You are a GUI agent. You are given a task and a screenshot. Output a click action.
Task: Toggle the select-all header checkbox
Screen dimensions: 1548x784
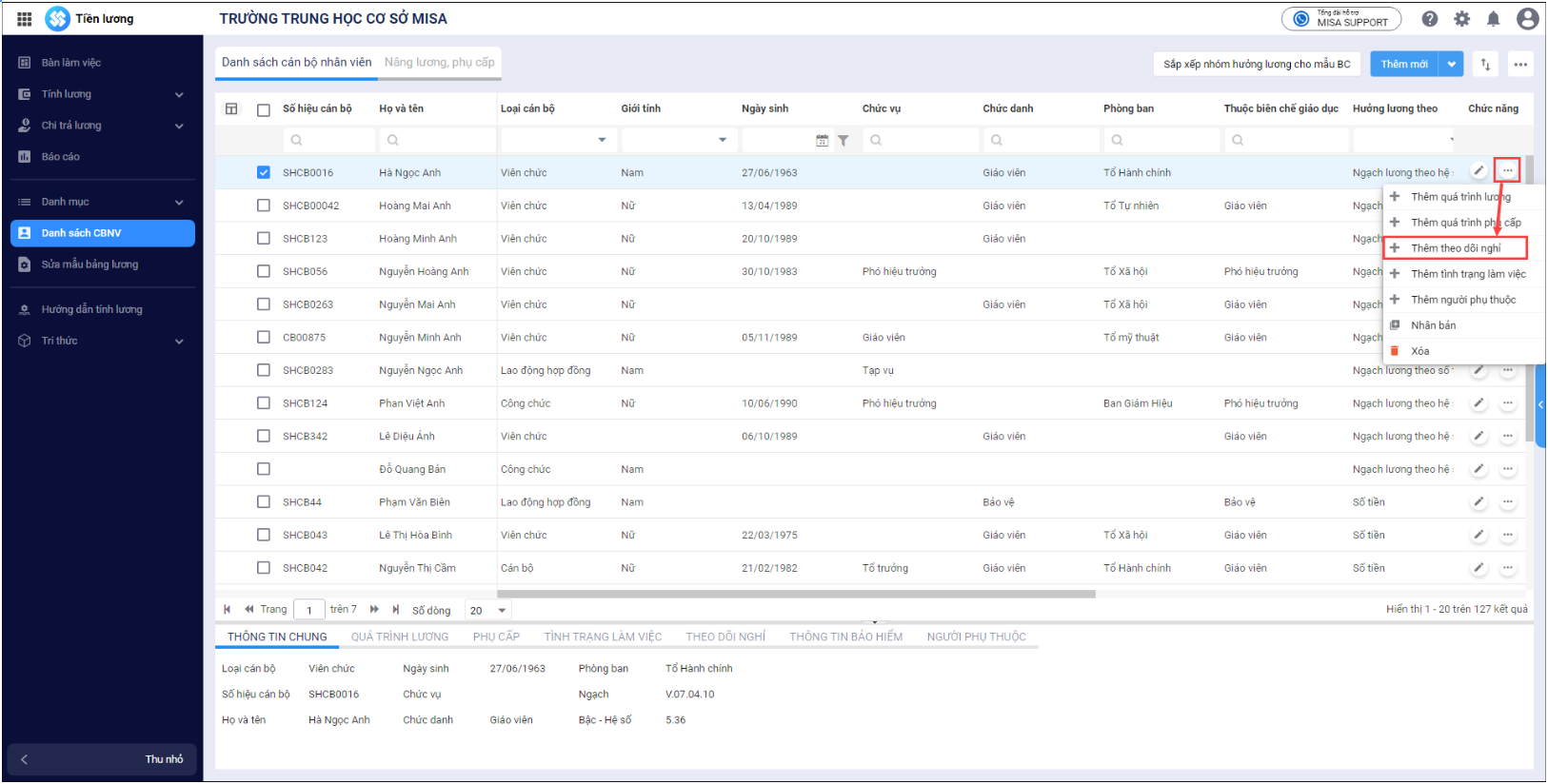click(264, 109)
